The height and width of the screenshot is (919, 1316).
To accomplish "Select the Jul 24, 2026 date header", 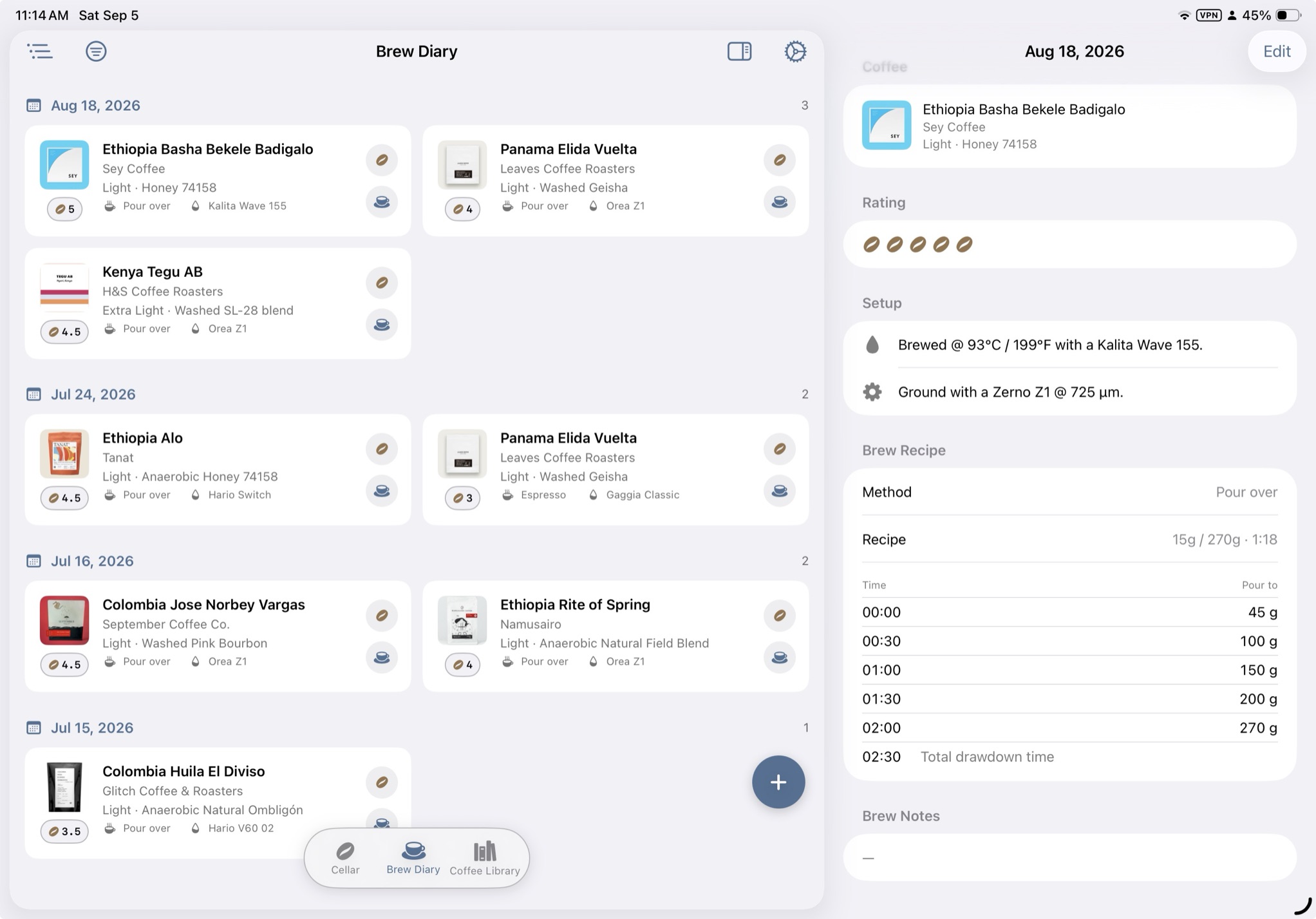I will (93, 394).
